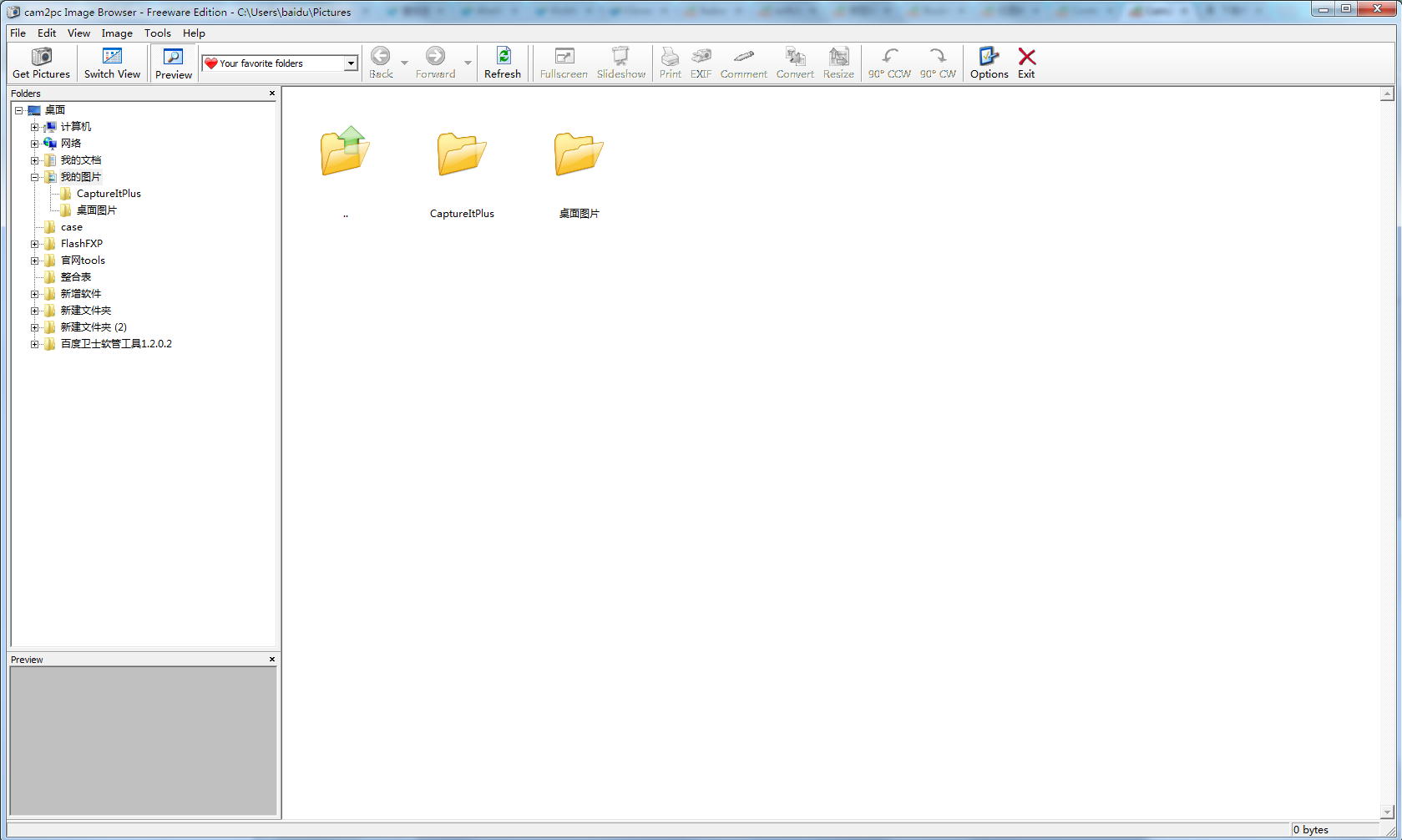Collapse the 桌面 root tree node

(x=18, y=110)
